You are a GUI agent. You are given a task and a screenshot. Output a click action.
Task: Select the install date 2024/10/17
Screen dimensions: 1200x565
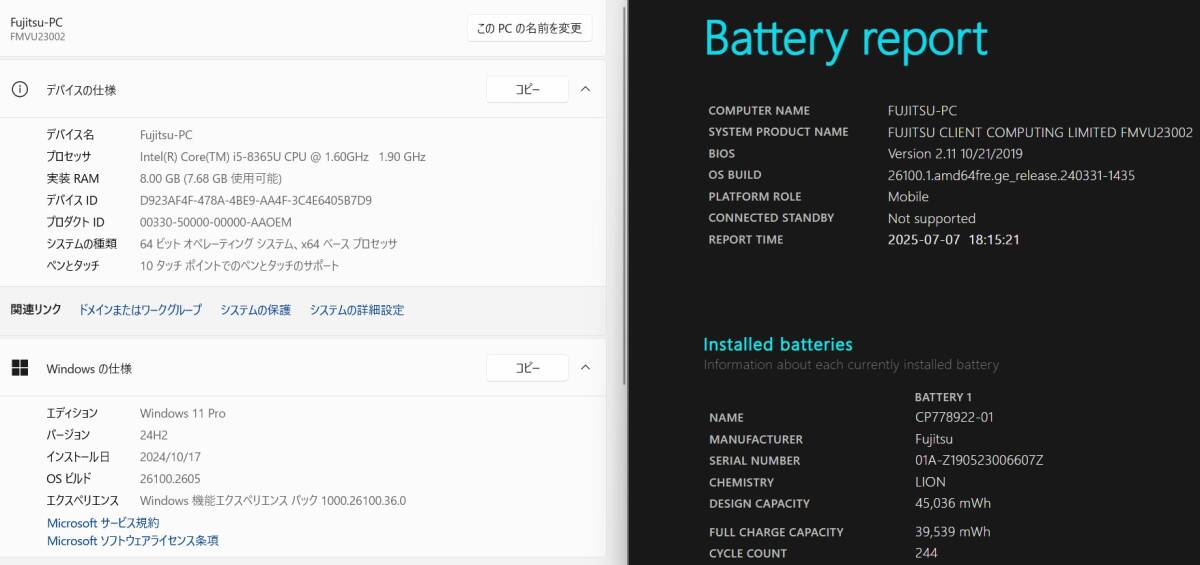click(170, 457)
